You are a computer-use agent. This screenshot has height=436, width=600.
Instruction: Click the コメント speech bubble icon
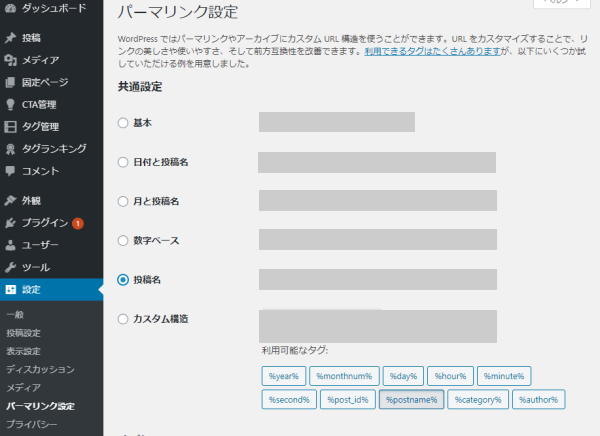click(11, 171)
